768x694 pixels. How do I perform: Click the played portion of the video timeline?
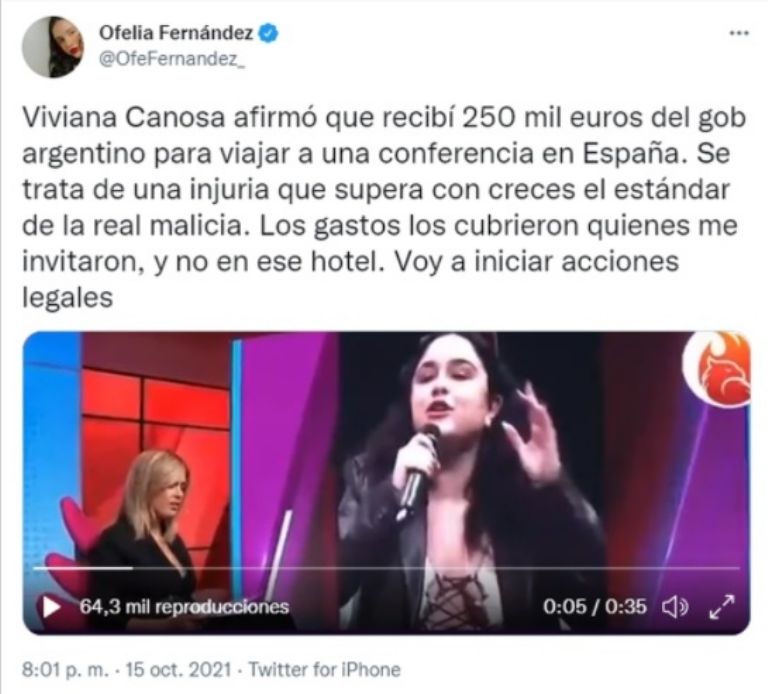(x=83, y=568)
